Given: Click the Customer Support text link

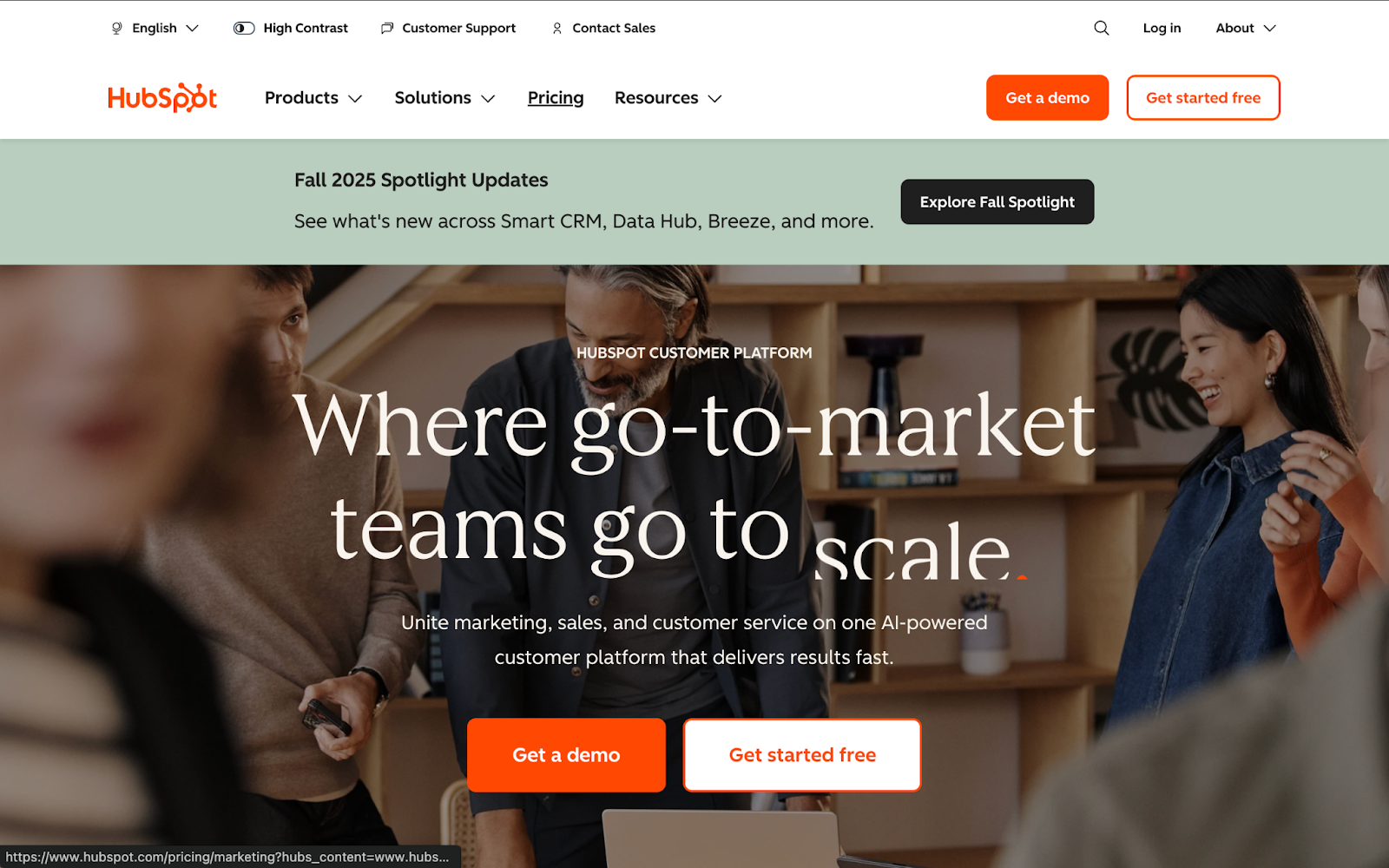Looking at the screenshot, I should pyautogui.click(x=458, y=28).
